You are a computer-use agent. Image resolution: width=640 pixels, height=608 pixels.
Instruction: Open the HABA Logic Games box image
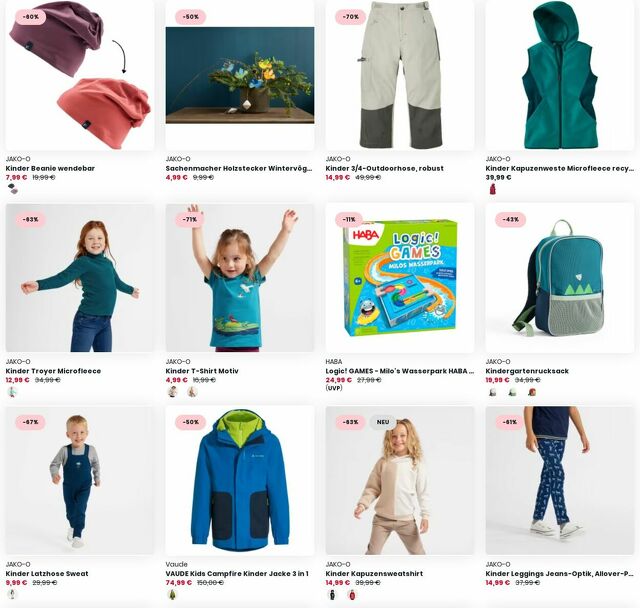[x=400, y=278]
